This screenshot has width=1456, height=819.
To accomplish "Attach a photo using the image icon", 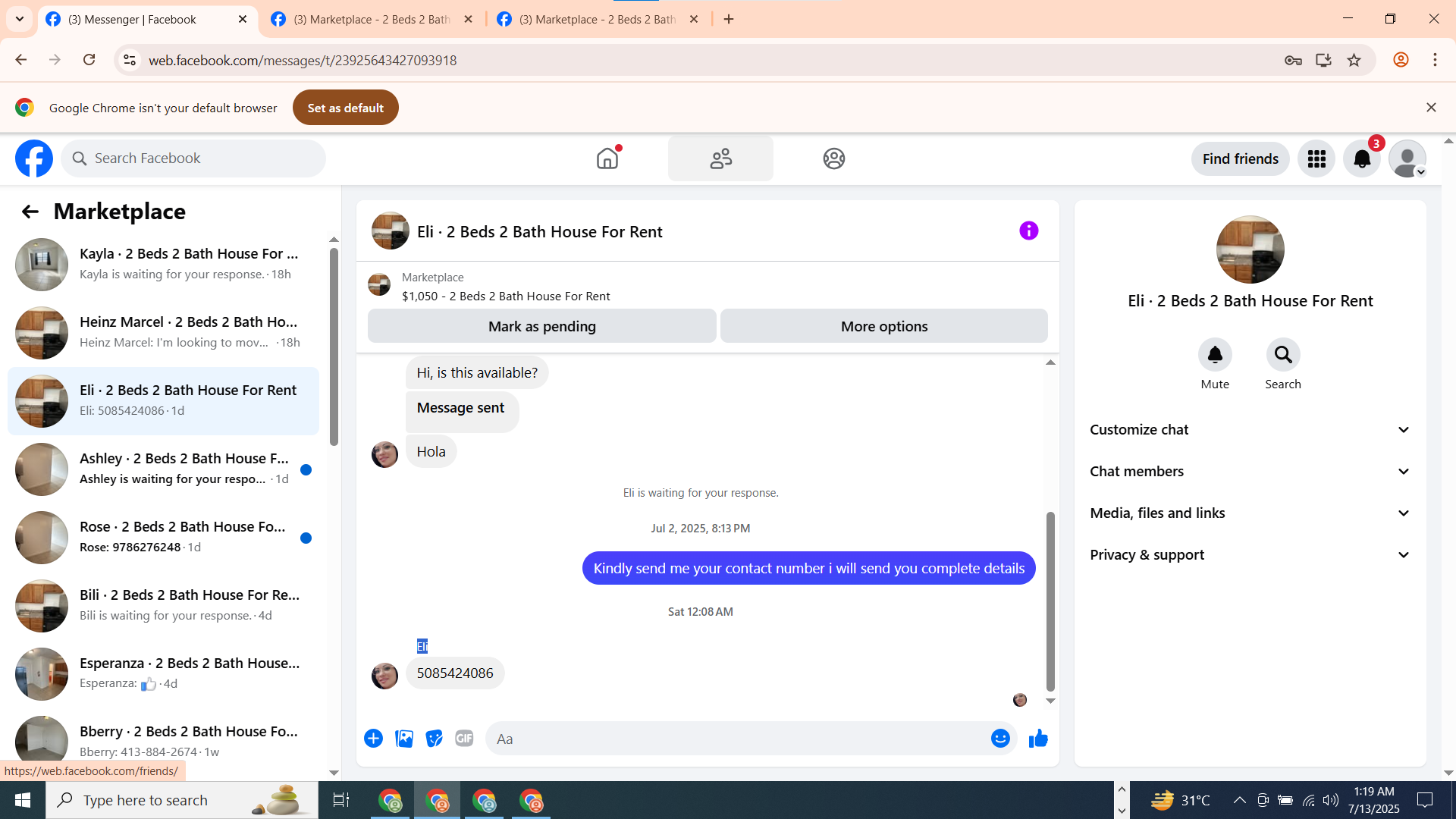I will pos(404,739).
